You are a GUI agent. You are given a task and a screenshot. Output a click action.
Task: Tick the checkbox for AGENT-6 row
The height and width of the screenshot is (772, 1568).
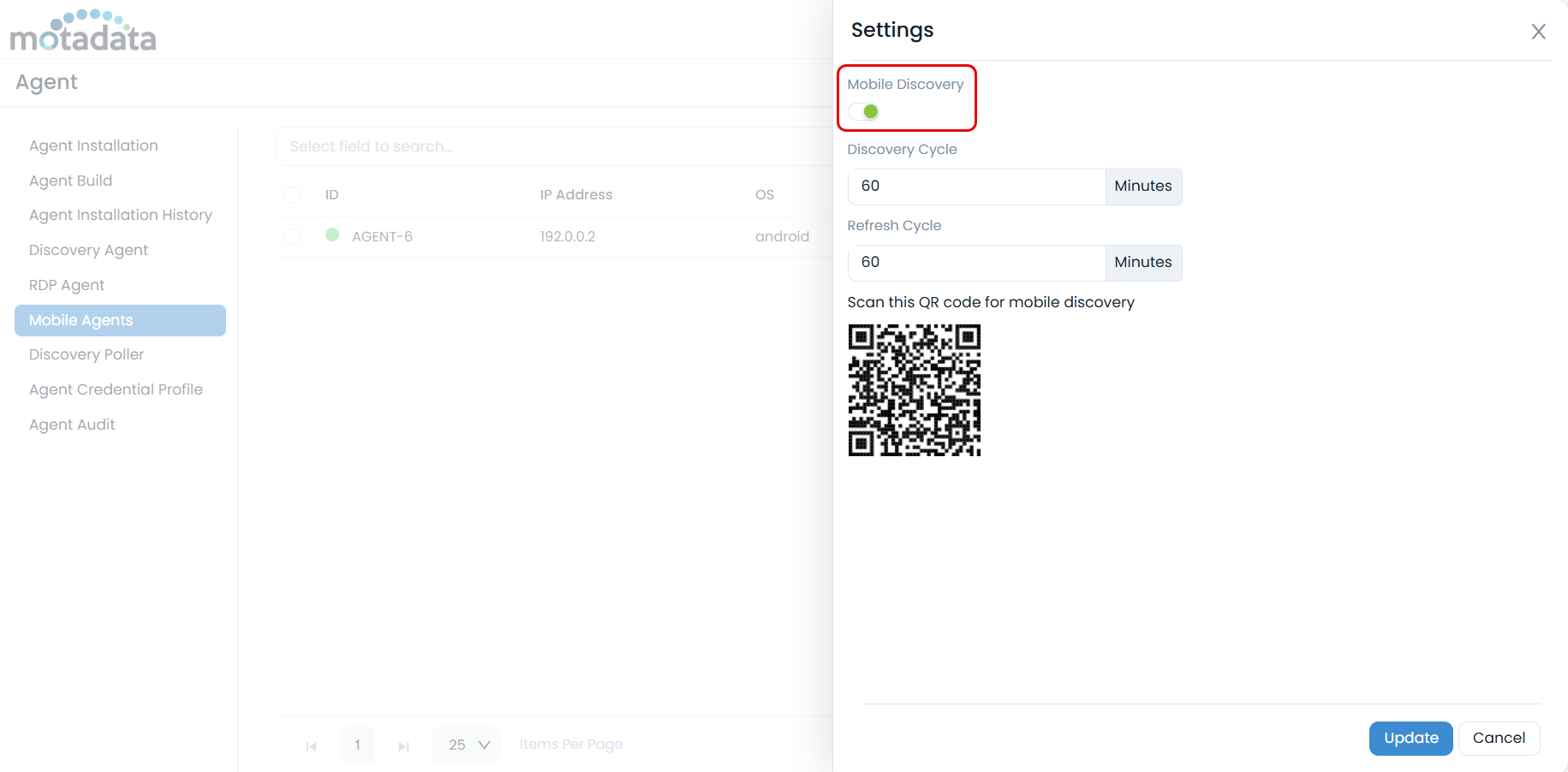coord(293,236)
